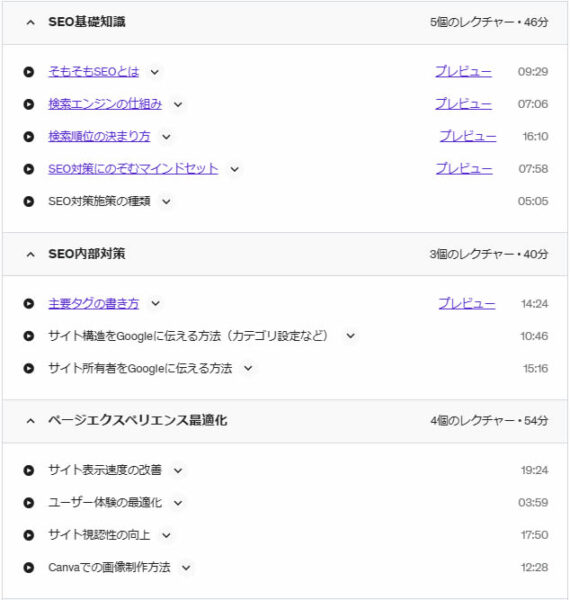Collapse the SEO基礎知識 section
The width and height of the screenshot is (570, 600).
[31, 23]
